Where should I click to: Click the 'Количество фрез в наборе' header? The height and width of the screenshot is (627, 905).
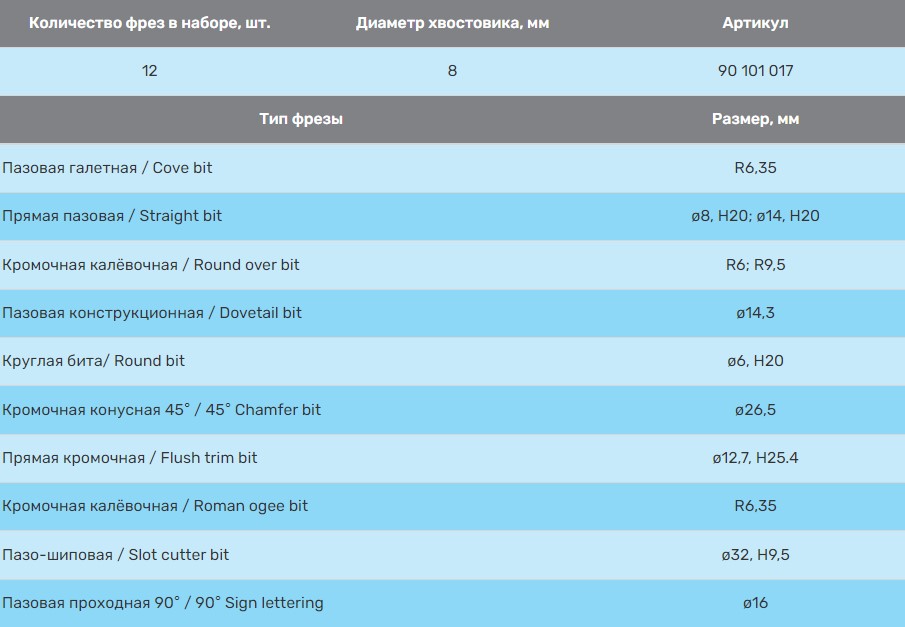click(150, 22)
